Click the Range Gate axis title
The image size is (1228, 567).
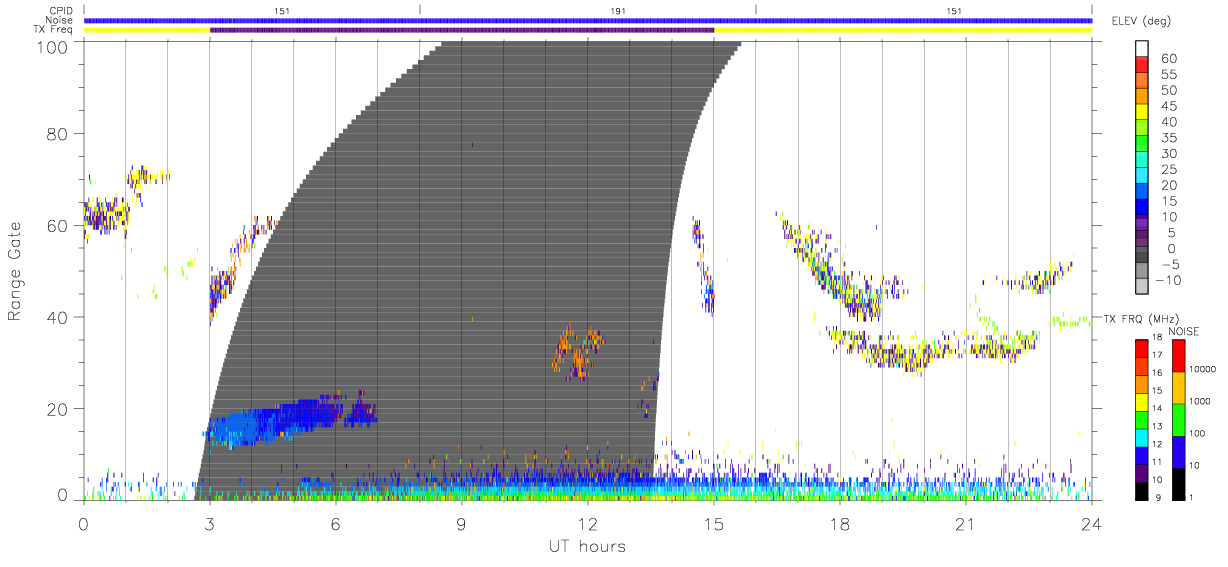coord(16,271)
